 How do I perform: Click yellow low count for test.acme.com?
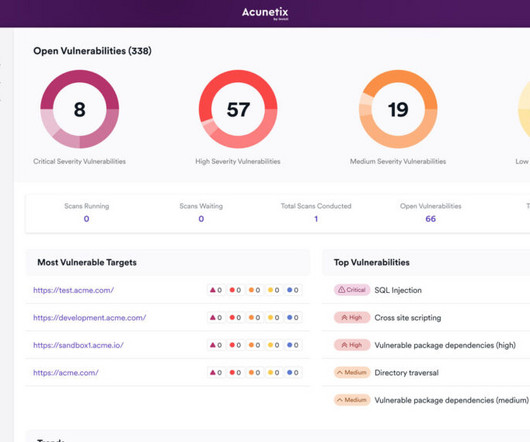[273, 290]
